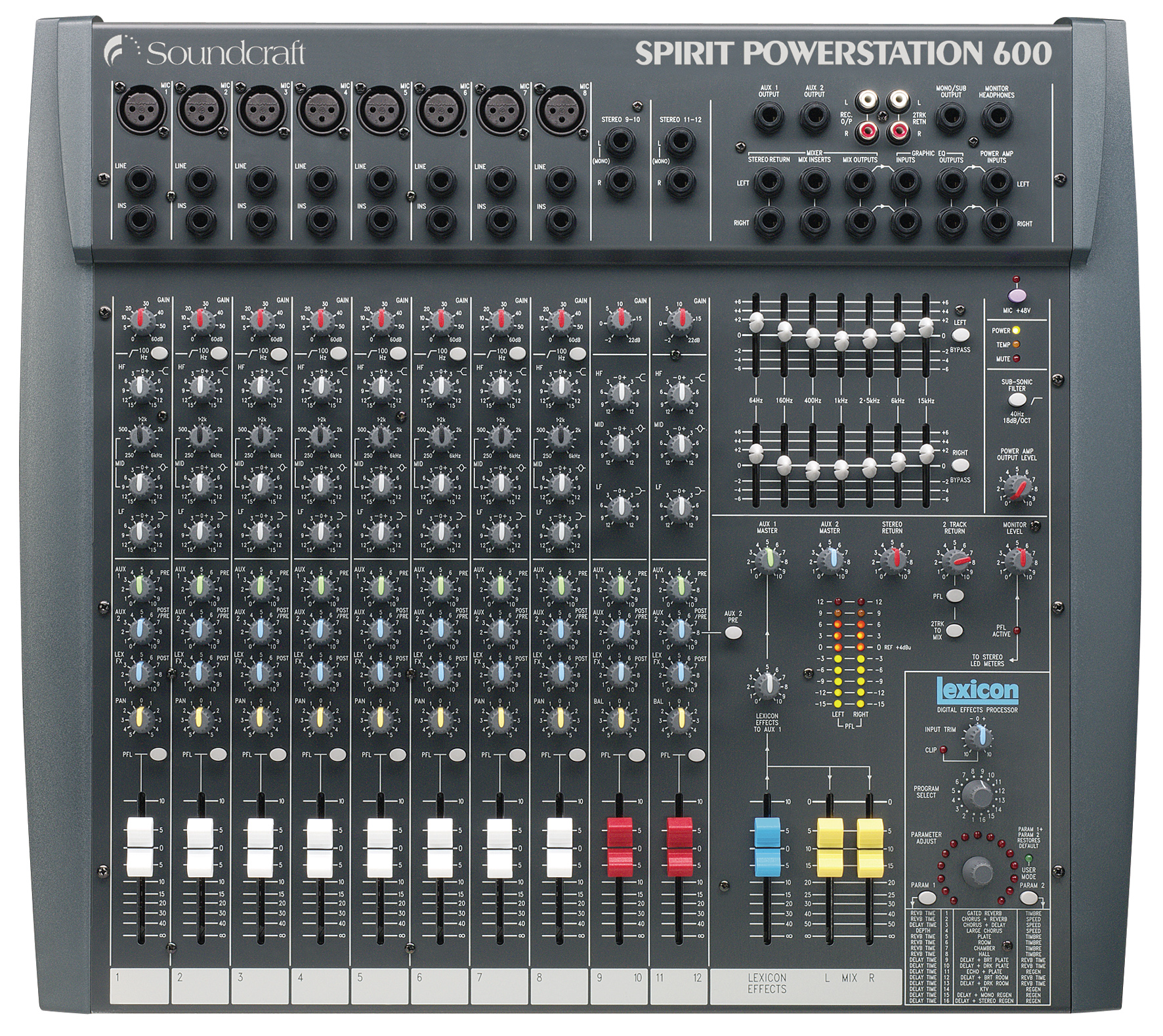Click the MONO/SUB OUTPUT jack
1163x1036 pixels.
pos(950,118)
